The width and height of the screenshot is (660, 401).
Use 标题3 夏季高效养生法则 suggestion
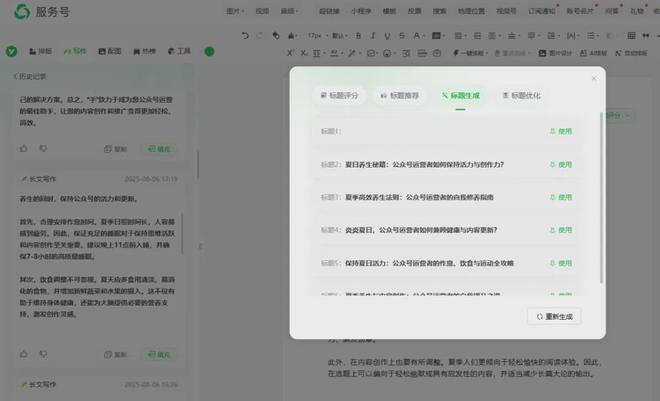tap(561, 197)
